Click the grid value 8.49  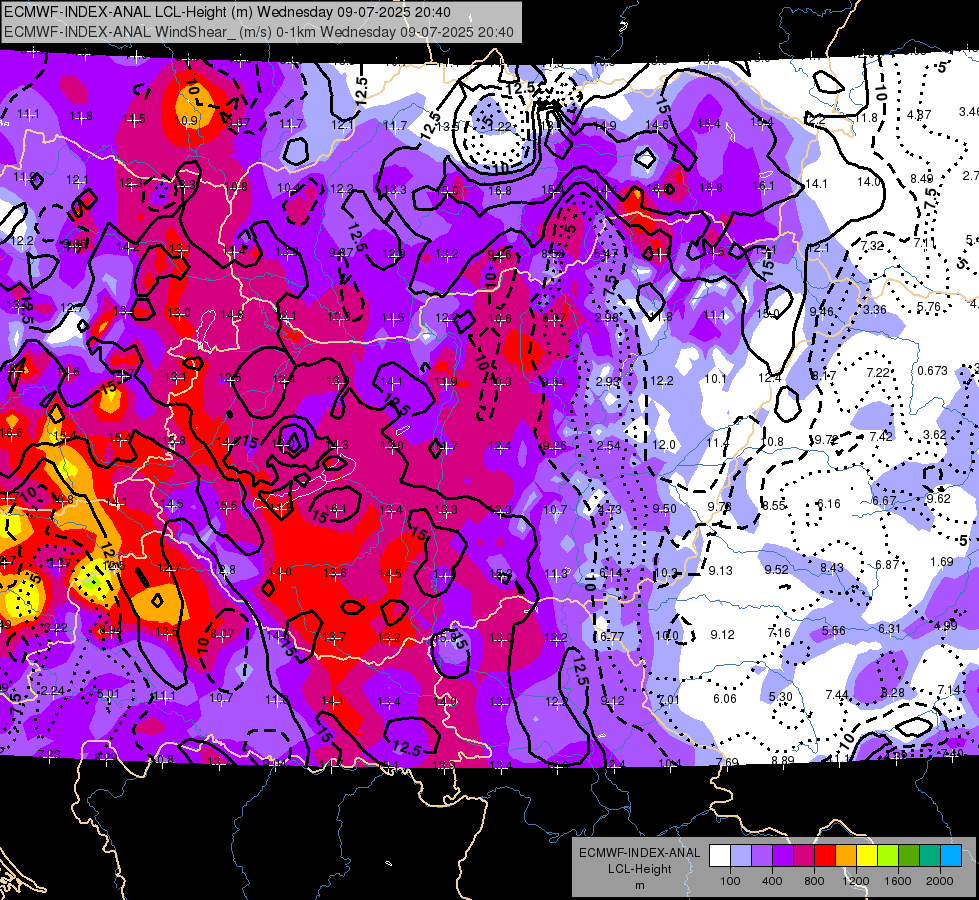tap(922, 179)
